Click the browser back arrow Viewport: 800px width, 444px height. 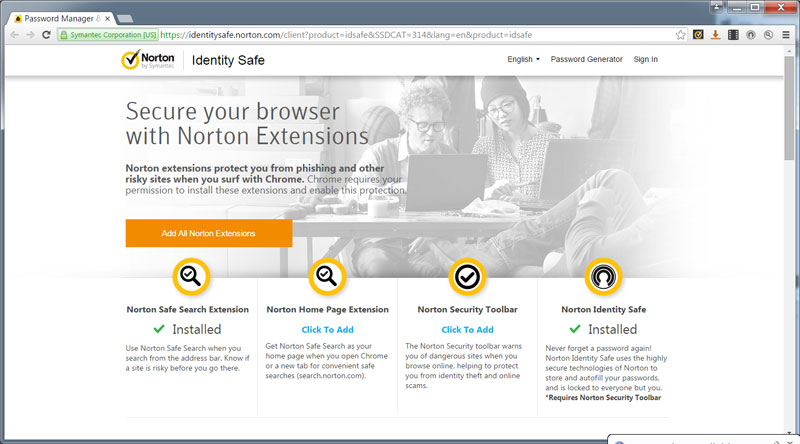coord(14,35)
